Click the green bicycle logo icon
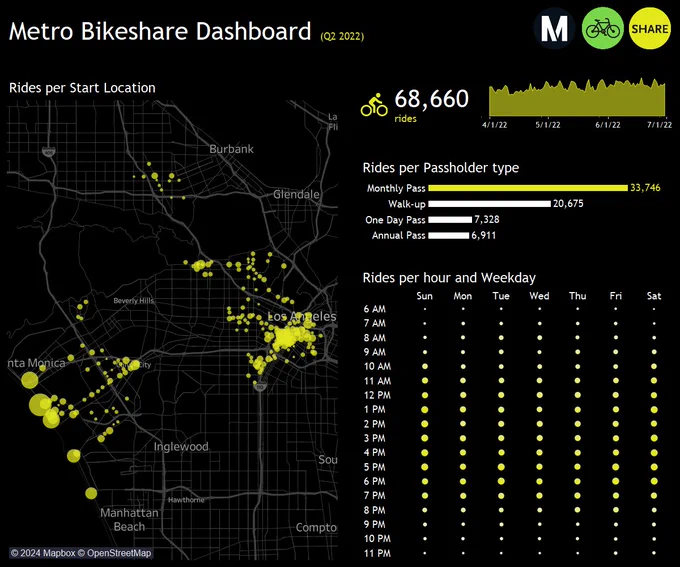 602,29
